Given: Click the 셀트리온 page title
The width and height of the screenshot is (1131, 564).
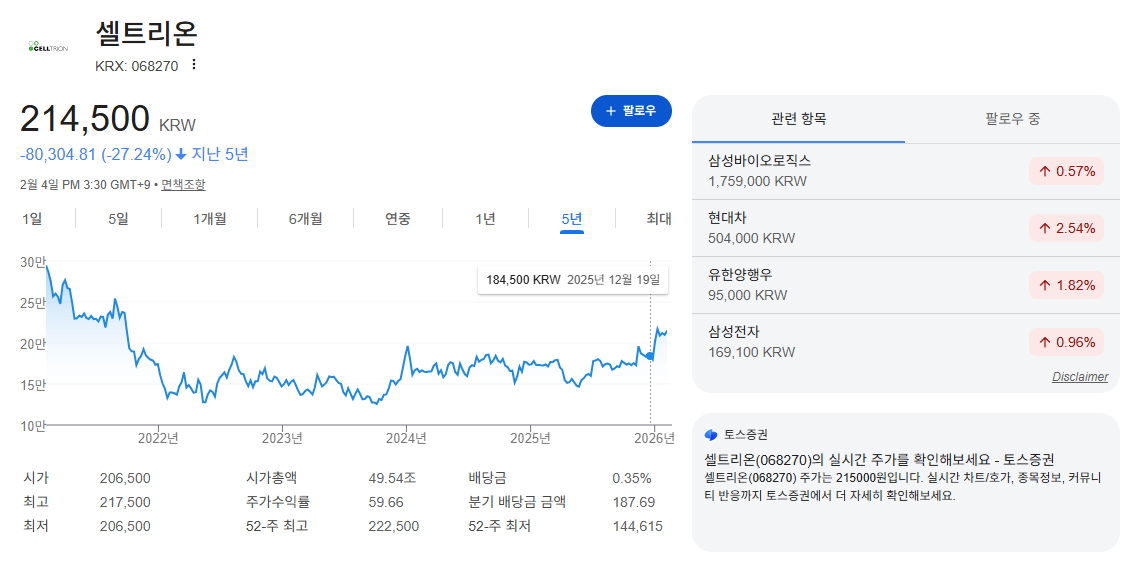Looking at the screenshot, I should [146, 32].
